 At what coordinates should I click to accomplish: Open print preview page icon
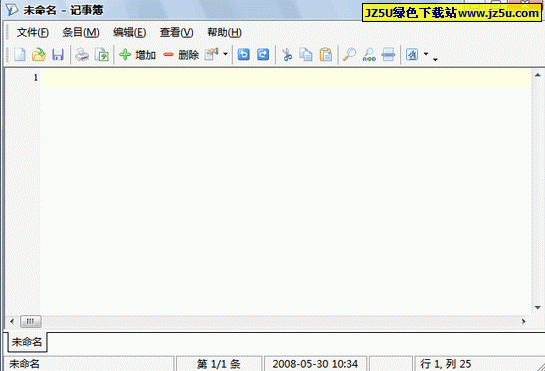click(x=102, y=55)
